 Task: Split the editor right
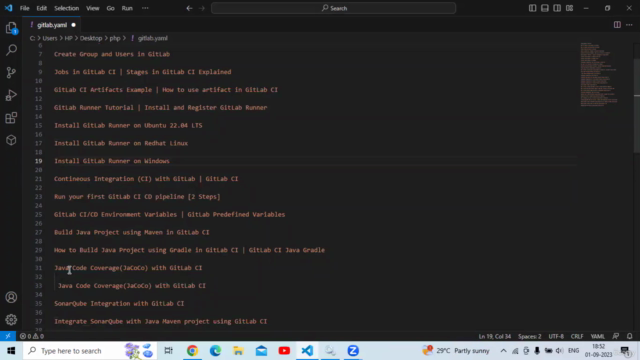coord(617,25)
